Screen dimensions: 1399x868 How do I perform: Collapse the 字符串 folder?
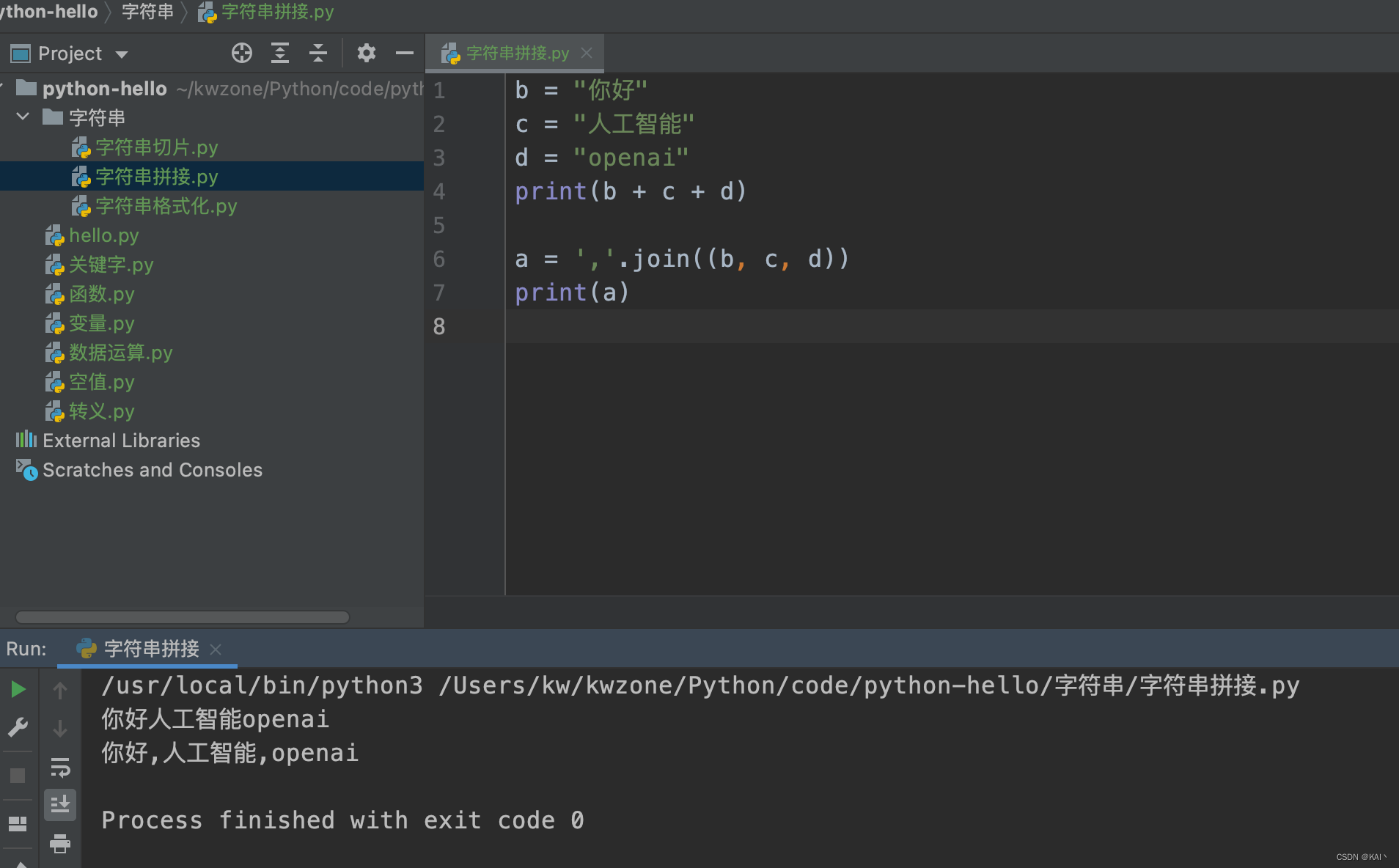(x=23, y=117)
